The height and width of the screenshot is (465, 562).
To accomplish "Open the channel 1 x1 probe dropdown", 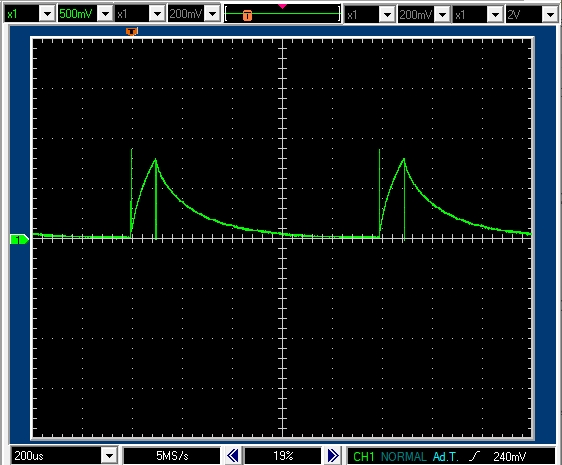I will 47,14.
